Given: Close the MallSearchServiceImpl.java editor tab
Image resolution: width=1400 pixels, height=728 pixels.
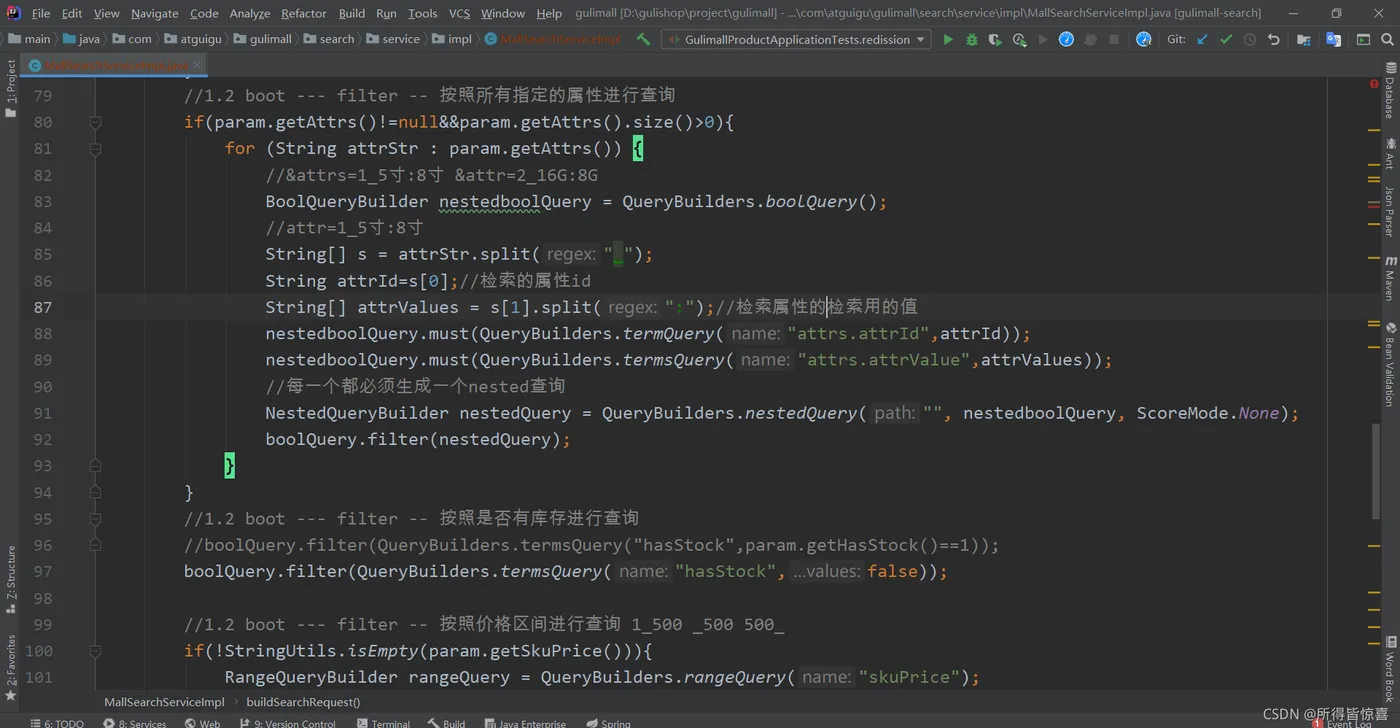Looking at the screenshot, I should point(197,64).
